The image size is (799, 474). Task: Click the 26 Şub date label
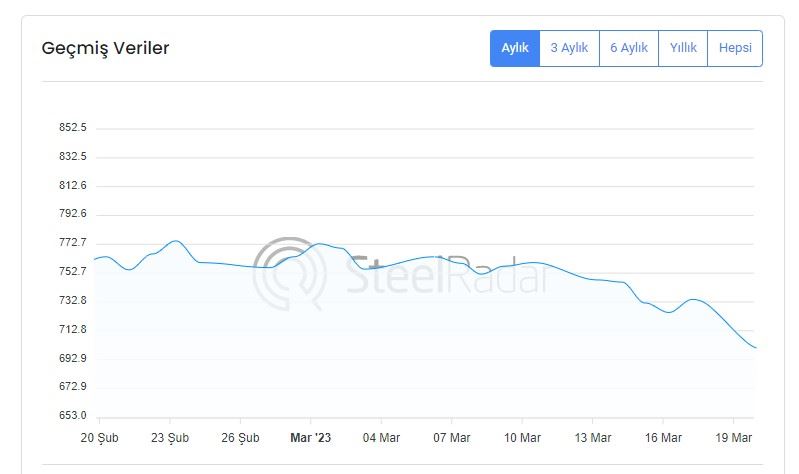tap(240, 438)
